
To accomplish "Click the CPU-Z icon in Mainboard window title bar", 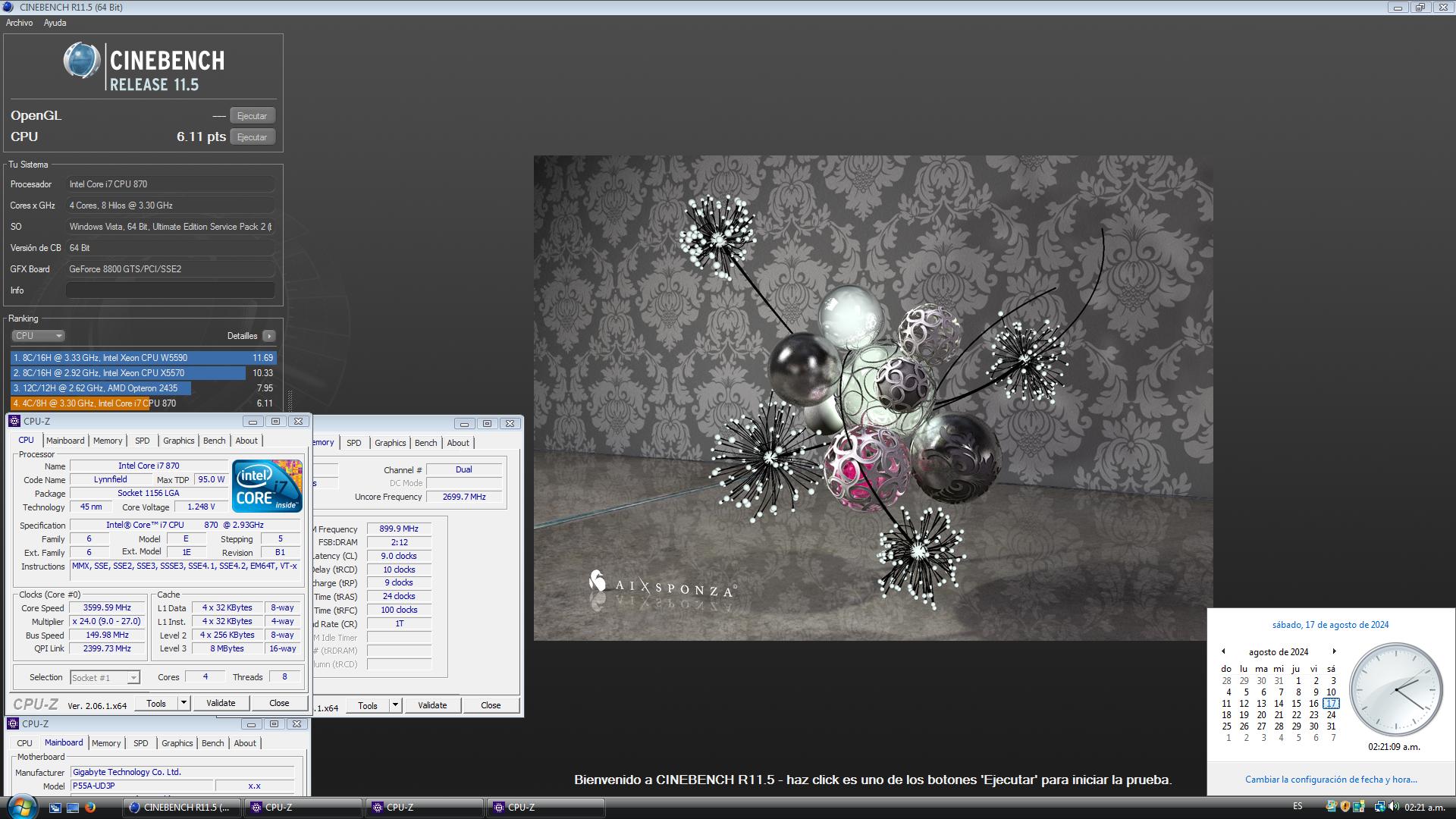I will [x=14, y=724].
